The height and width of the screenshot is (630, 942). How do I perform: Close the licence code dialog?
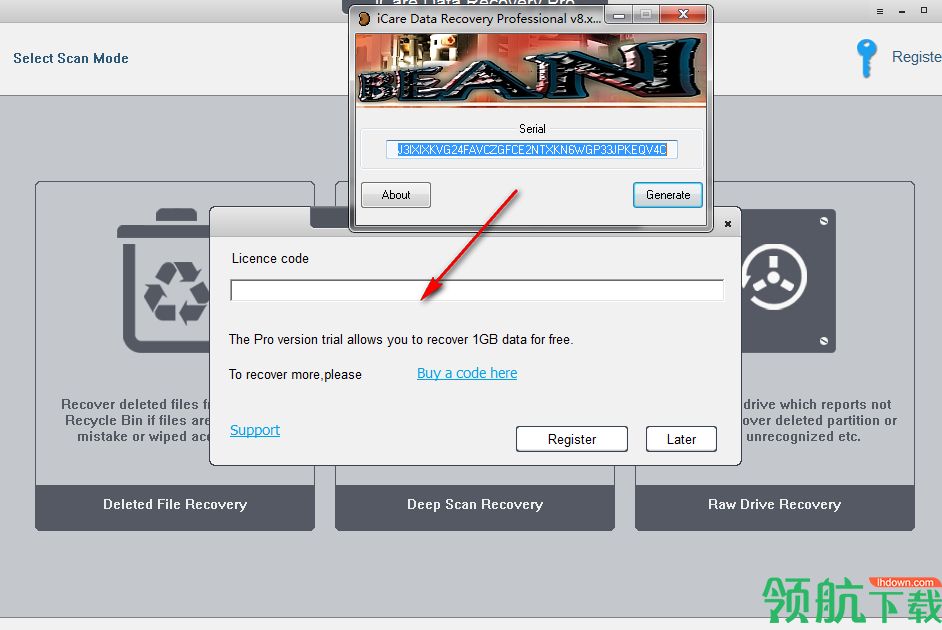click(728, 224)
